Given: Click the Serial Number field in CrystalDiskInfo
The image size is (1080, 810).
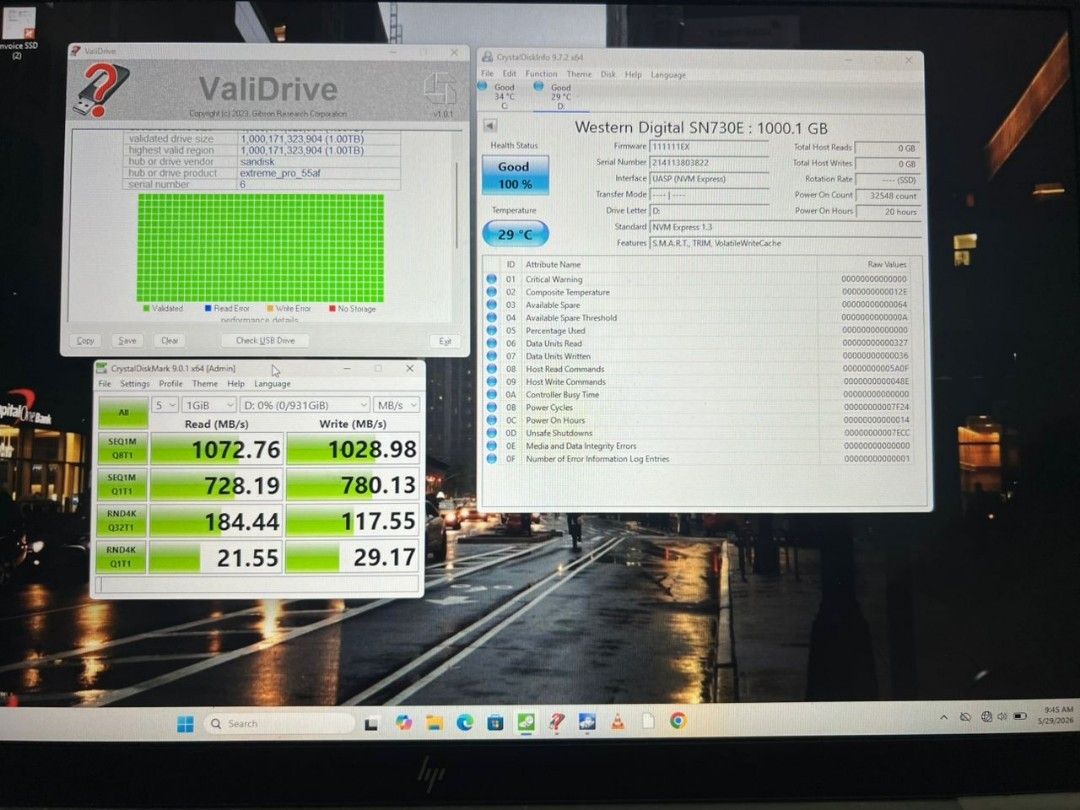Looking at the screenshot, I should click(709, 163).
